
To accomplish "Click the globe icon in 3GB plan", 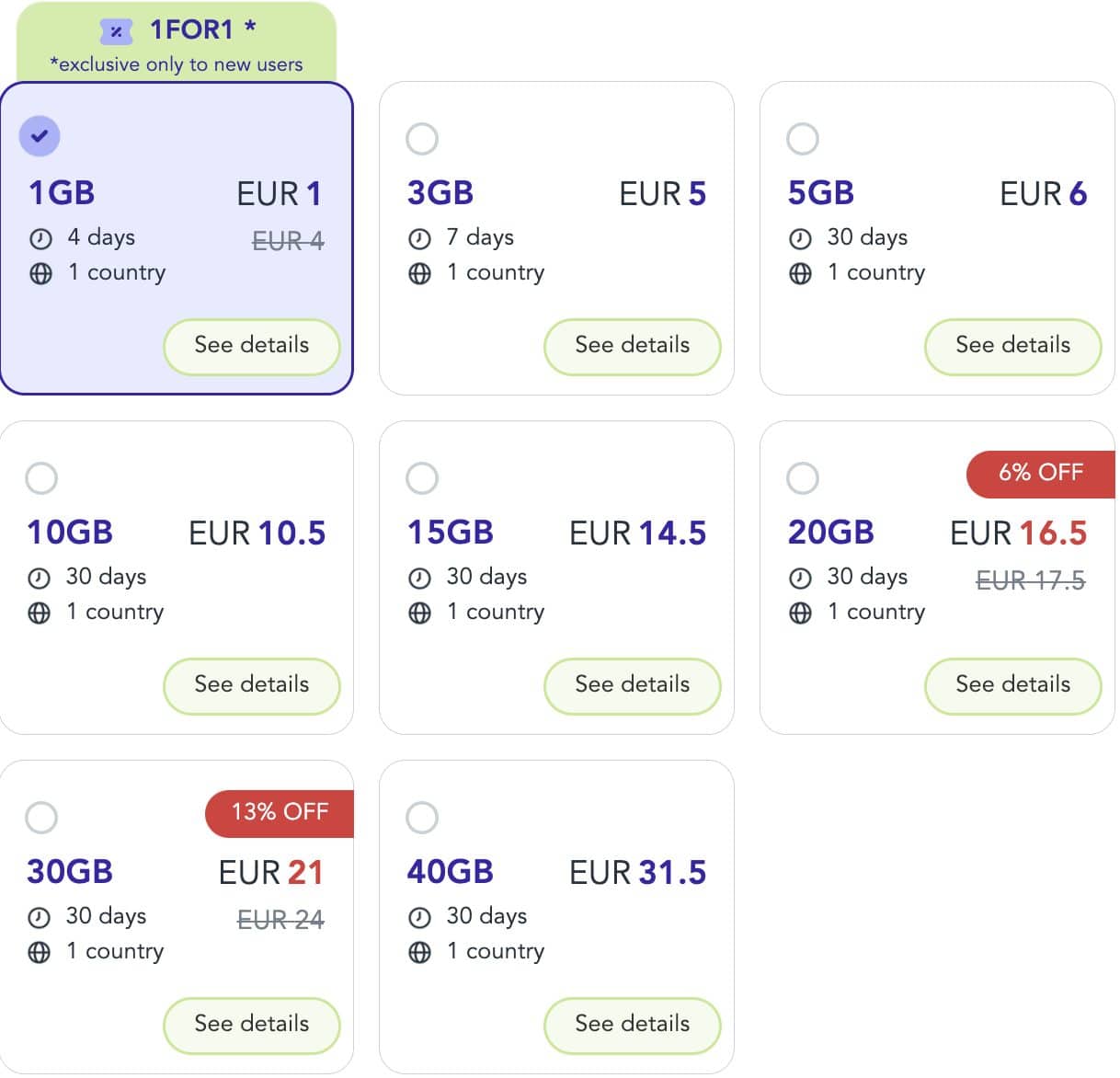I will click(419, 274).
